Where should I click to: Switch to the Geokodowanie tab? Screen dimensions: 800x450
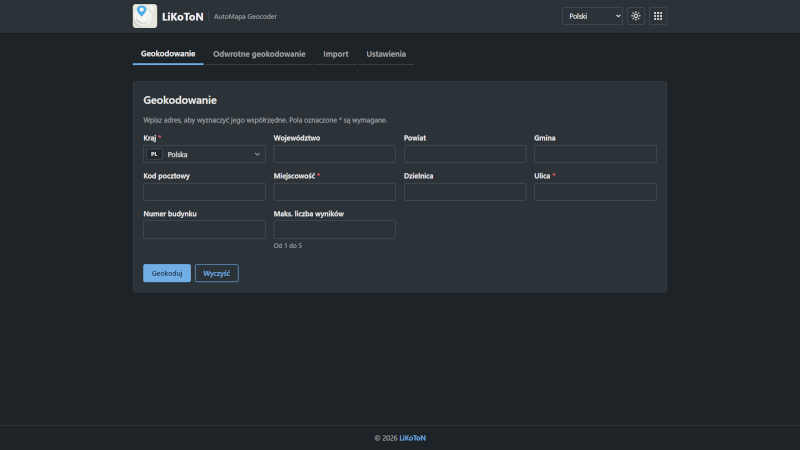pyautogui.click(x=168, y=54)
